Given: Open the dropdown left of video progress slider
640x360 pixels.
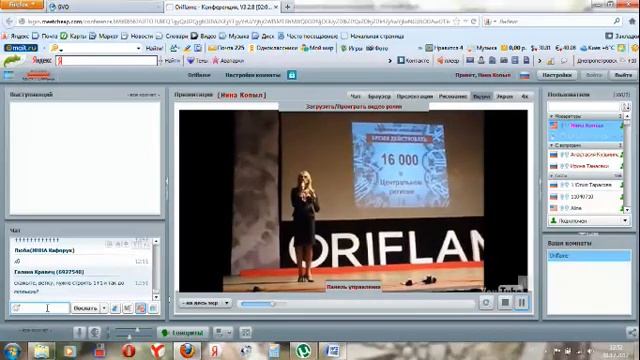Looking at the screenshot, I should tap(205, 303).
